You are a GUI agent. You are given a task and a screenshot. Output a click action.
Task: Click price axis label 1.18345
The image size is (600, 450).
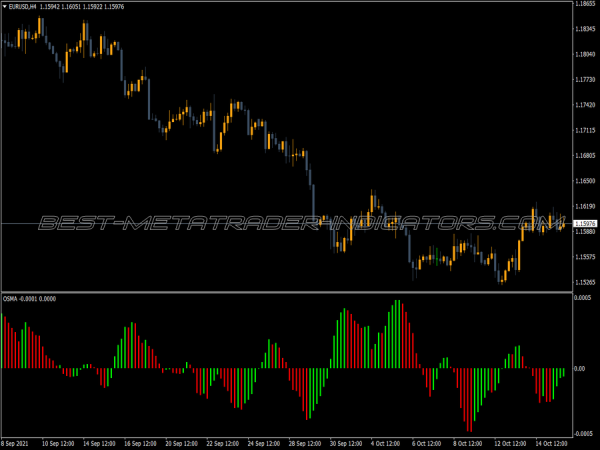(x=585, y=29)
